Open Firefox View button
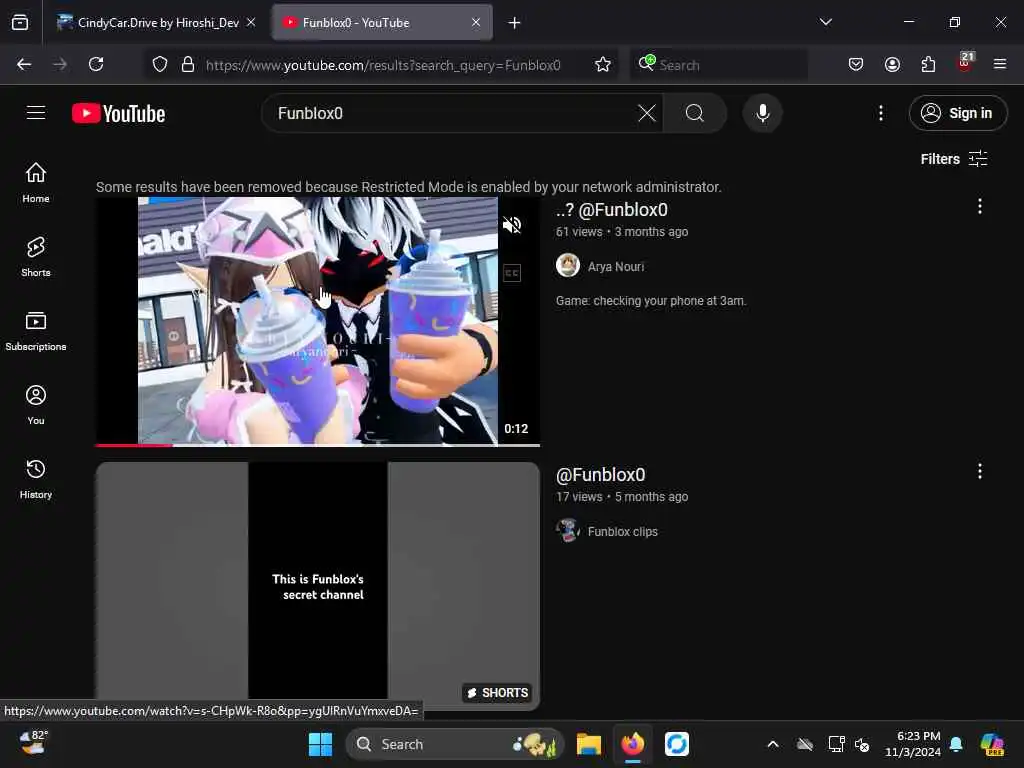 point(20,23)
